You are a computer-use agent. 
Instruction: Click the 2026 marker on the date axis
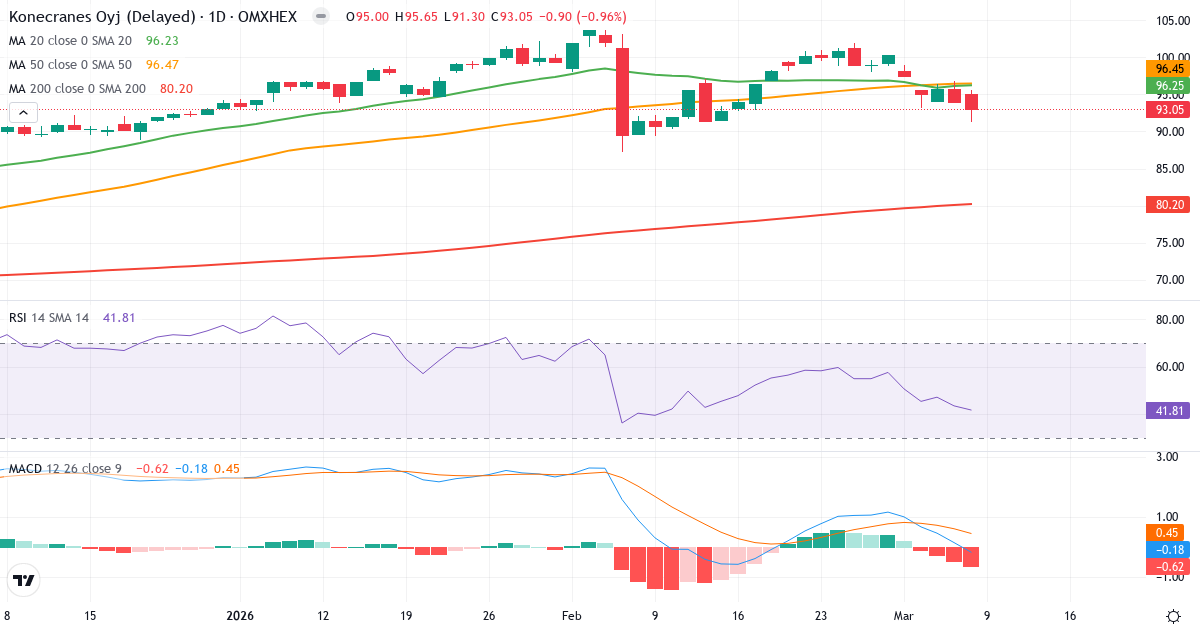click(x=238, y=617)
